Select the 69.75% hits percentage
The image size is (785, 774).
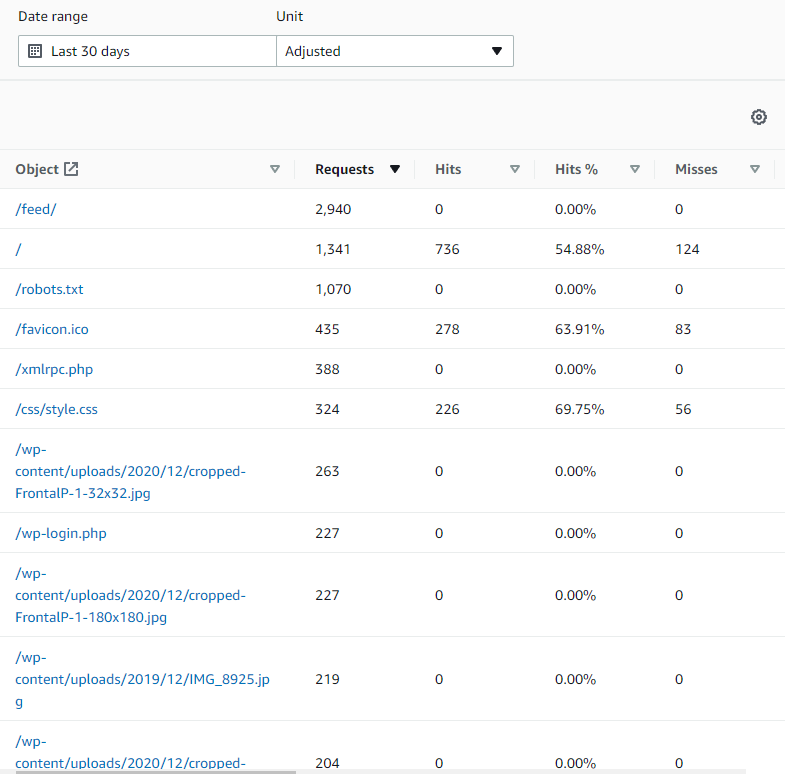[579, 409]
